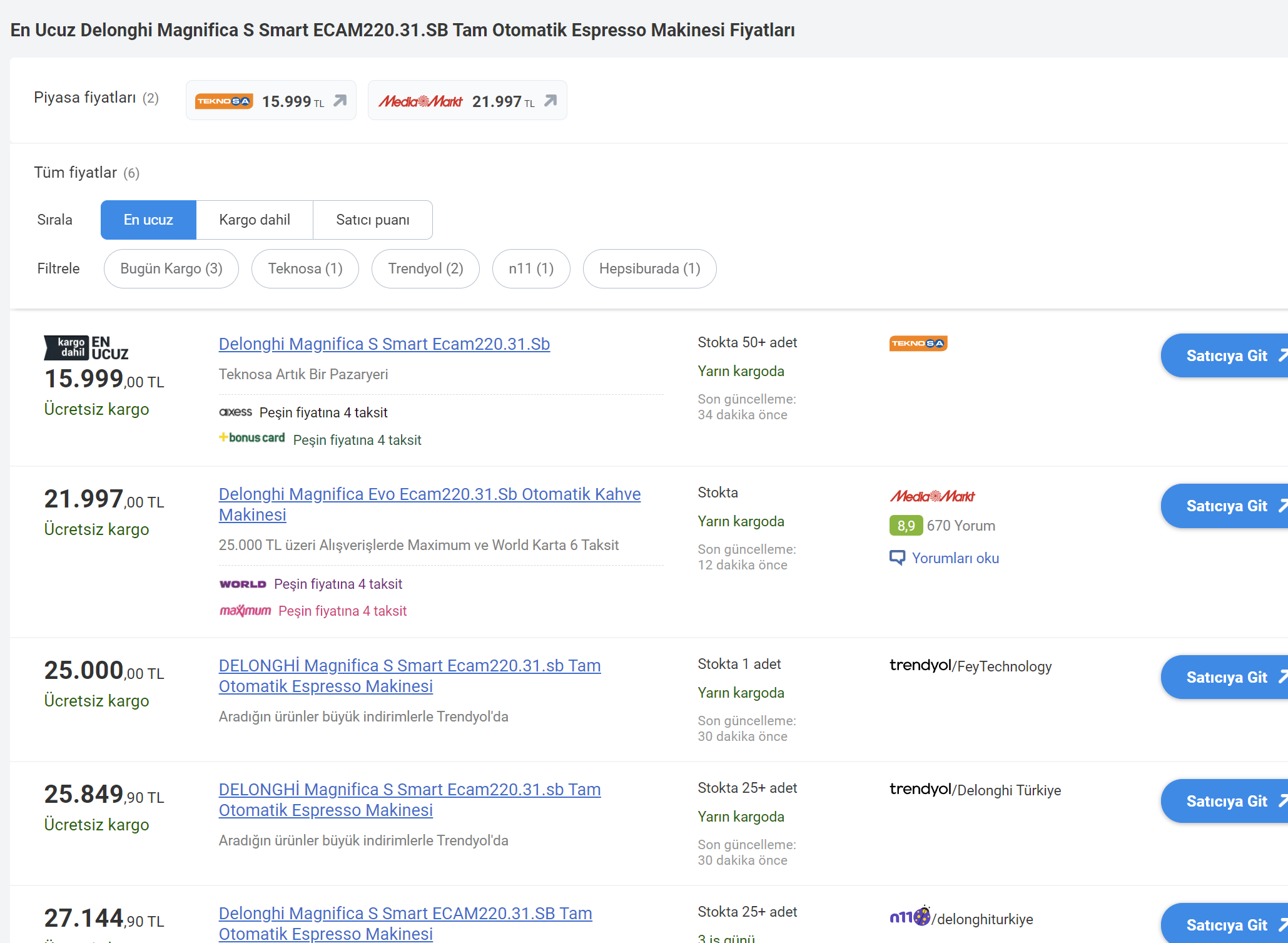1288x943 pixels.
Task: Open Yorumları oku reviews link
Action: click(x=955, y=558)
